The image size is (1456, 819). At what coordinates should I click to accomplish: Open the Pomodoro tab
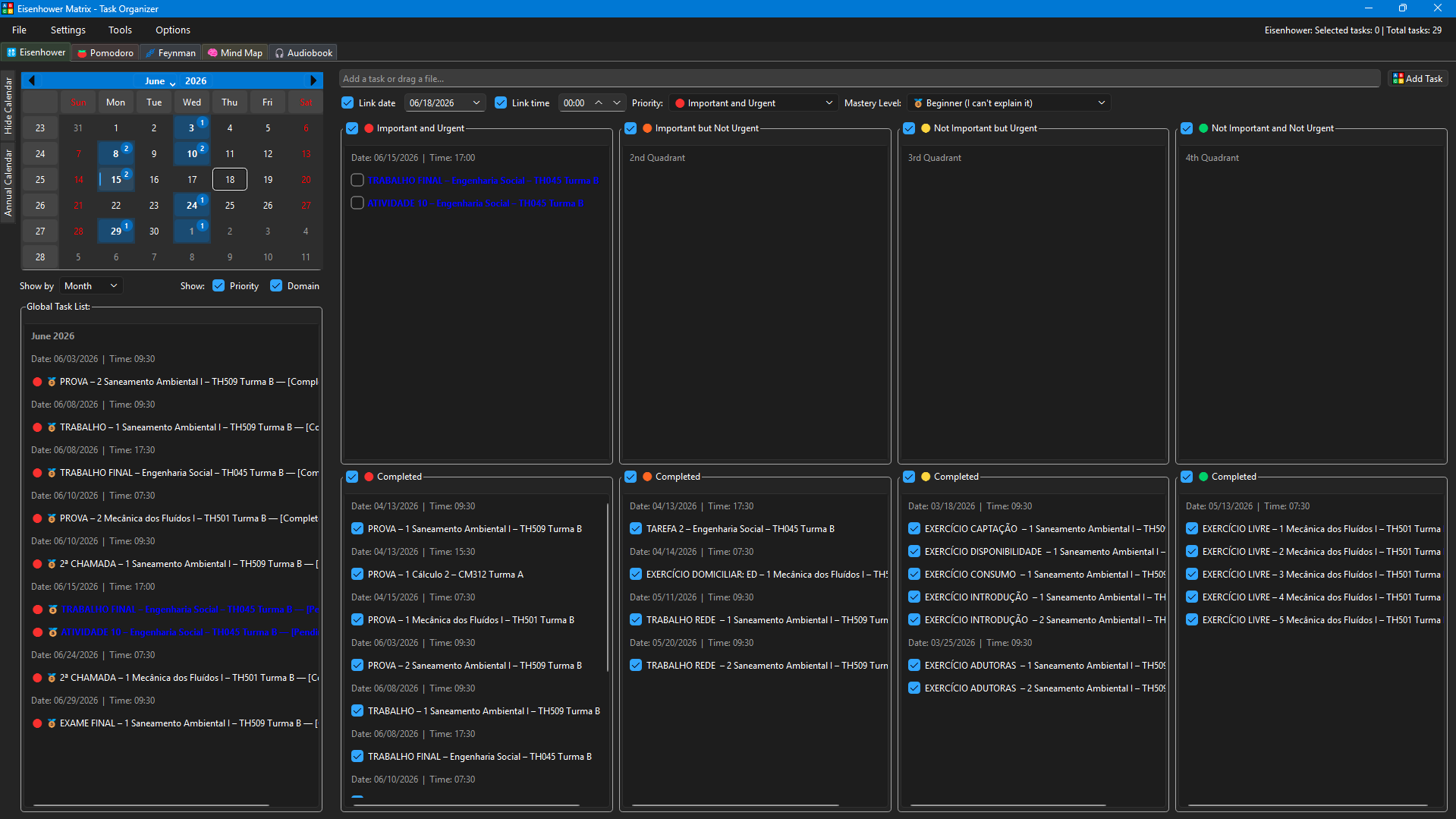coord(105,52)
